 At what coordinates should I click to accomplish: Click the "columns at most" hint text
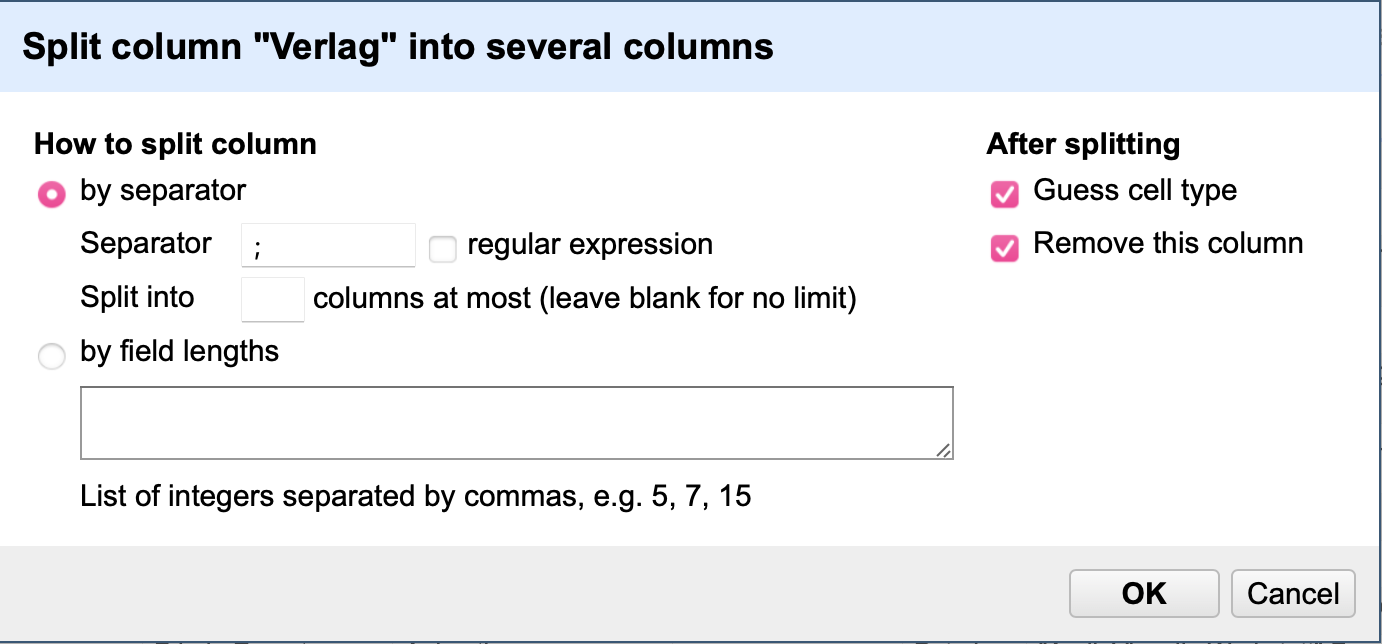(x=584, y=299)
